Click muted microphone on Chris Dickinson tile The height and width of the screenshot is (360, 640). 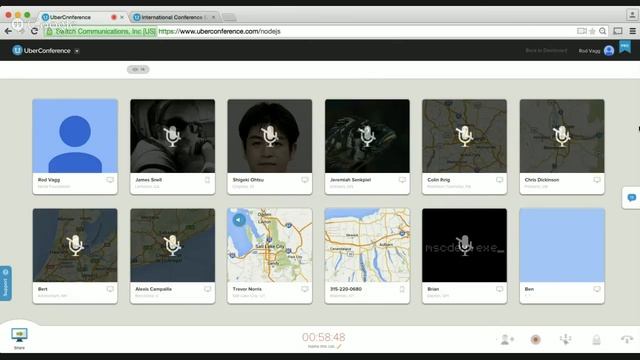562,136
